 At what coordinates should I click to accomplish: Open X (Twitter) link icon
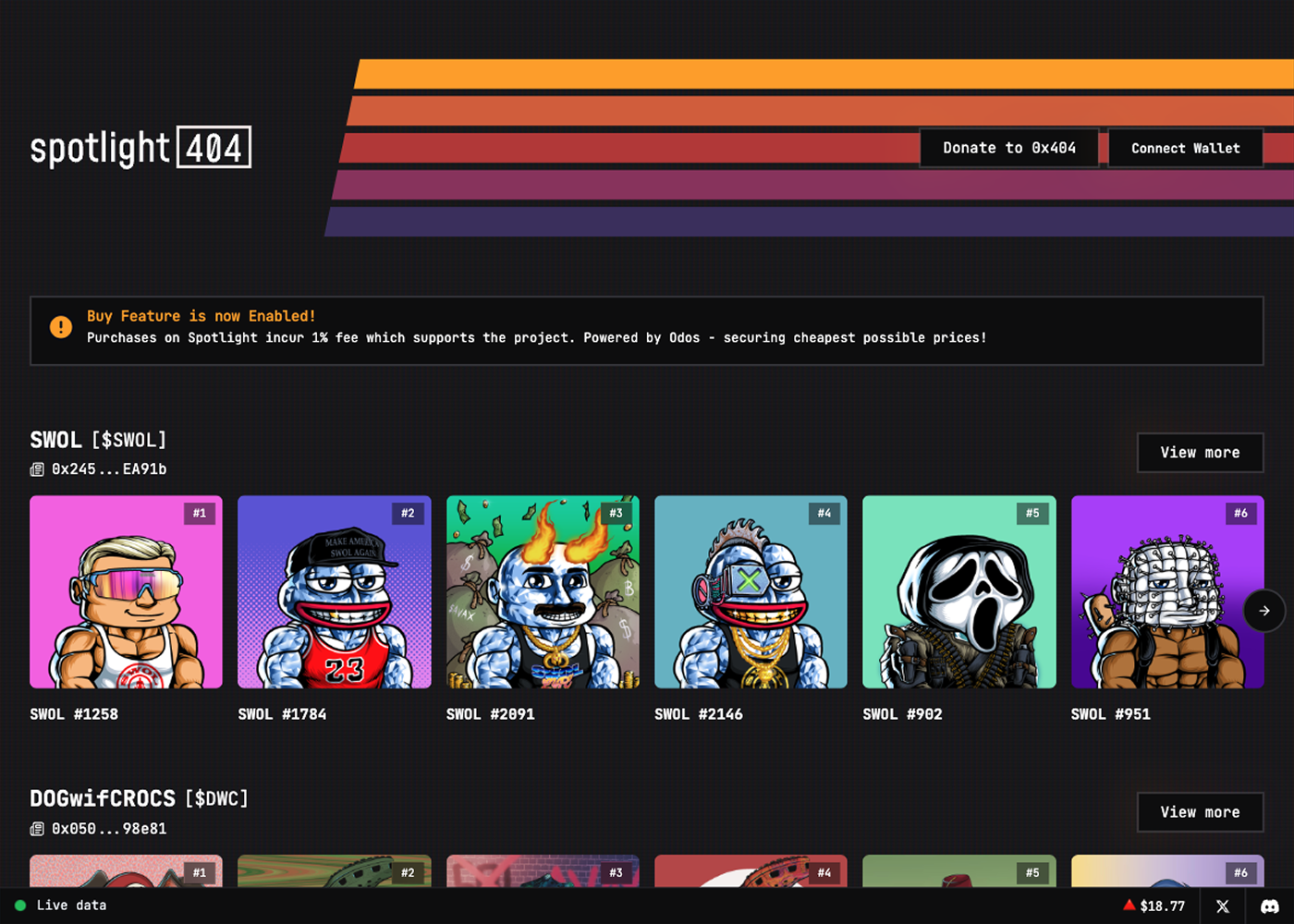click(1223, 906)
